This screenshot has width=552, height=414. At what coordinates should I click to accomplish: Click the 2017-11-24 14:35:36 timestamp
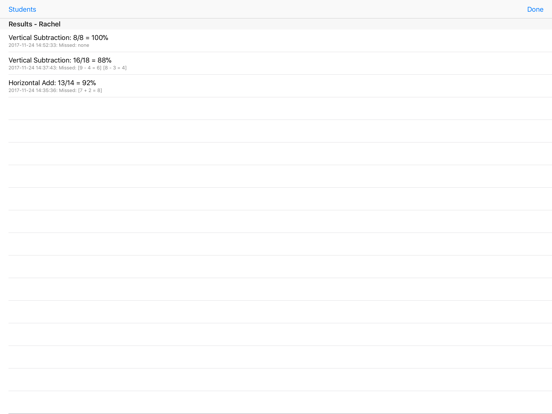pyautogui.click(x=33, y=90)
